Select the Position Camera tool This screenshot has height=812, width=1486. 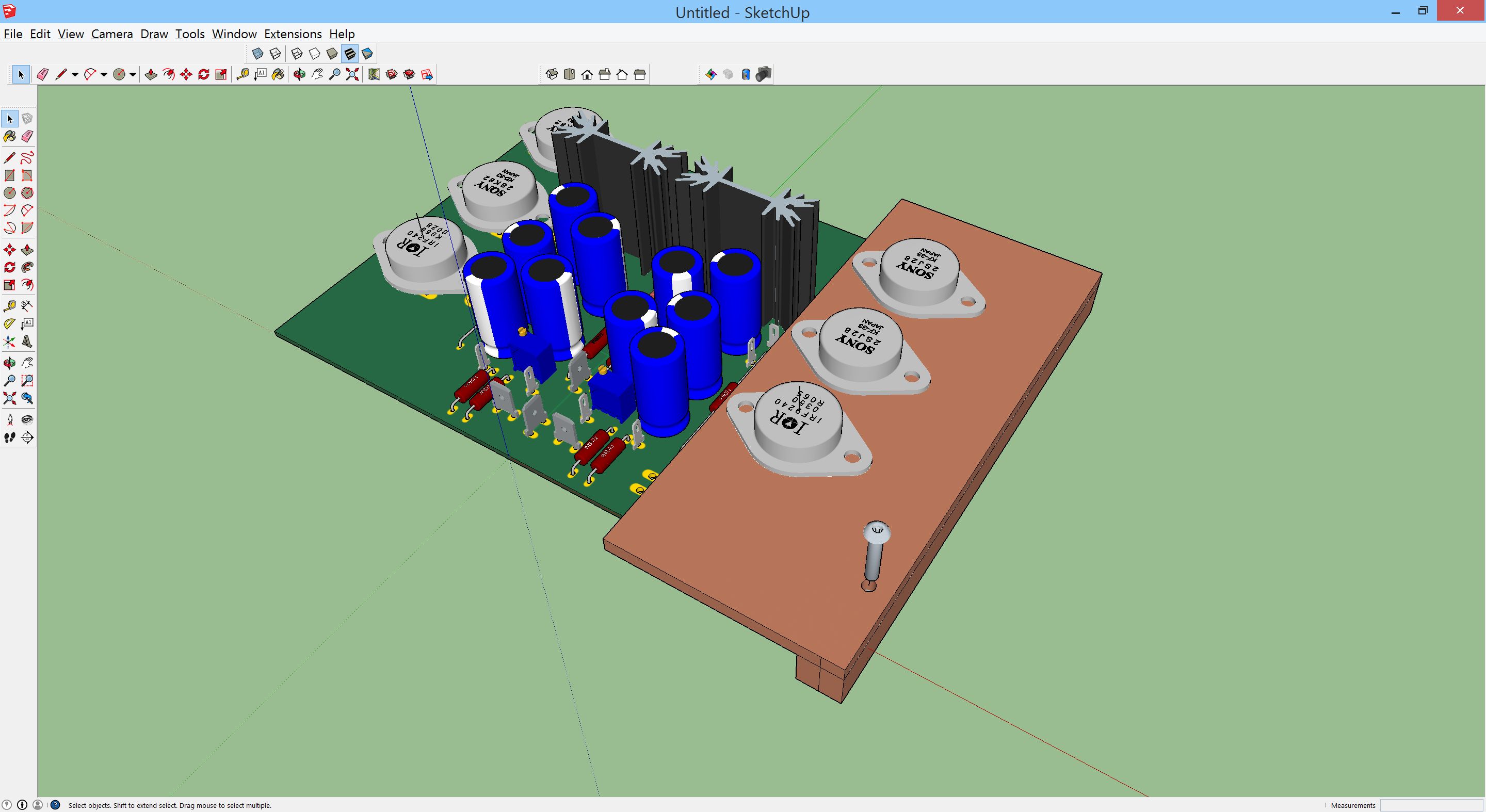pos(10,420)
